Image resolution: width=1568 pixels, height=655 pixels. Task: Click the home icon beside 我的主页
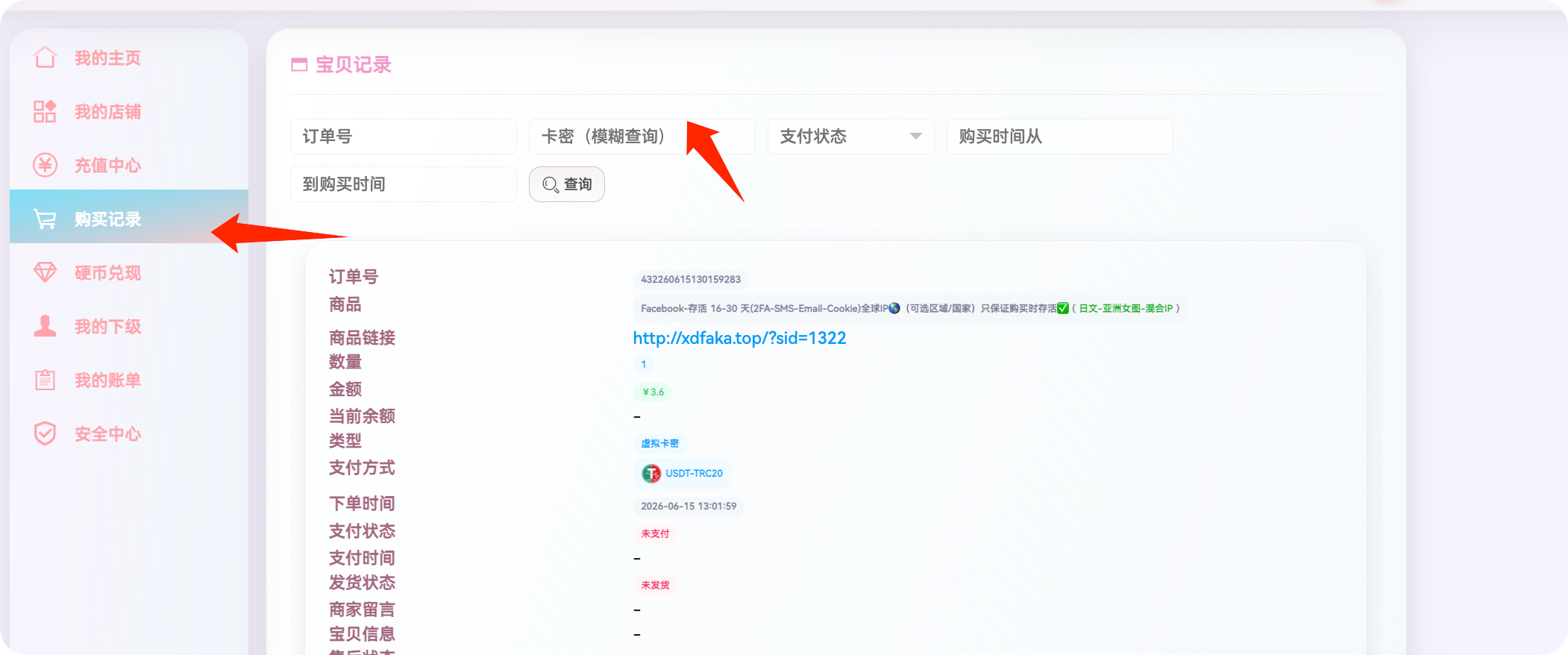(45, 57)
